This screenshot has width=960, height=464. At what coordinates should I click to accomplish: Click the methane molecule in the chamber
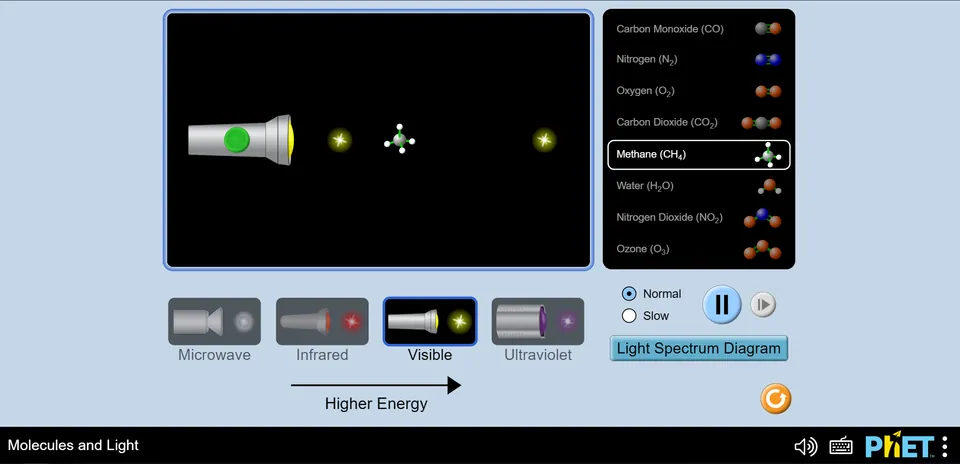point(400,140)
